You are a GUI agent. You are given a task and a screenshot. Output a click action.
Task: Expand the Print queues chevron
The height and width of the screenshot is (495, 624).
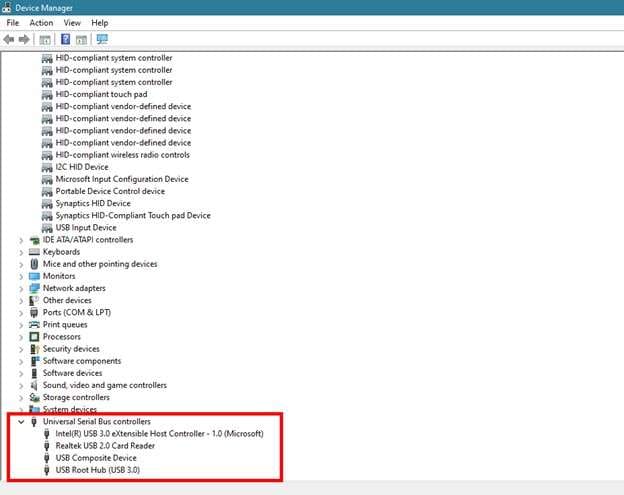point(21,325)
